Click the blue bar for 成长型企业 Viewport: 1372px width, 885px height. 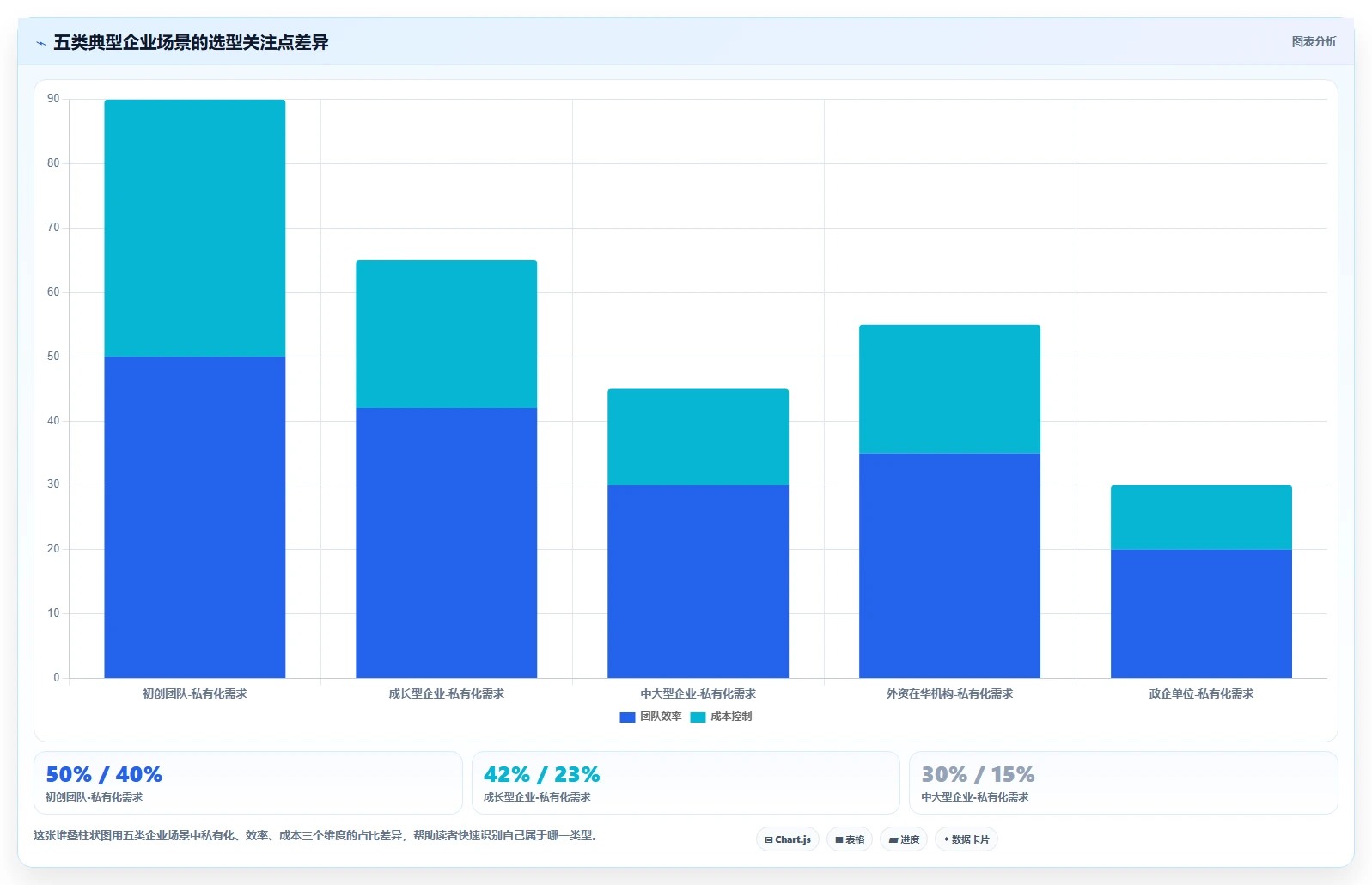[447, 543]
